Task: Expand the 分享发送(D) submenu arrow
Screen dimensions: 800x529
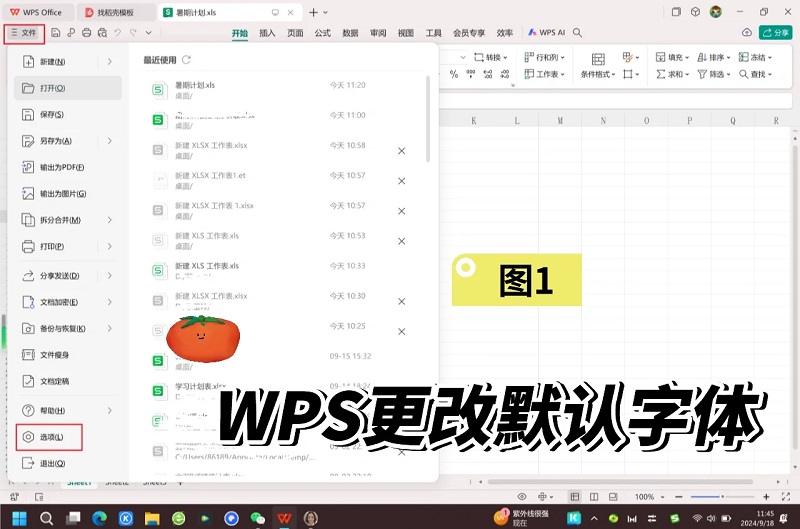Action: (110, 275)
